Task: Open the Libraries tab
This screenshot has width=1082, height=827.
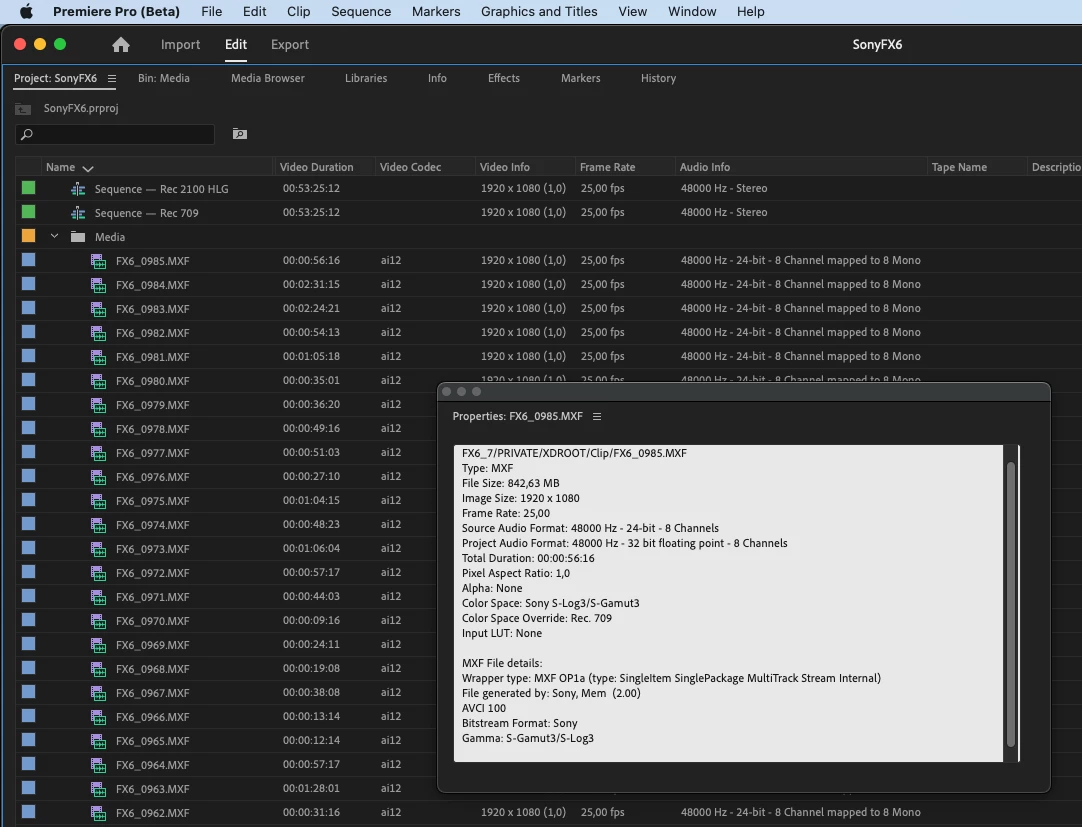Action: pyautogui.click(x=366, y=78)
